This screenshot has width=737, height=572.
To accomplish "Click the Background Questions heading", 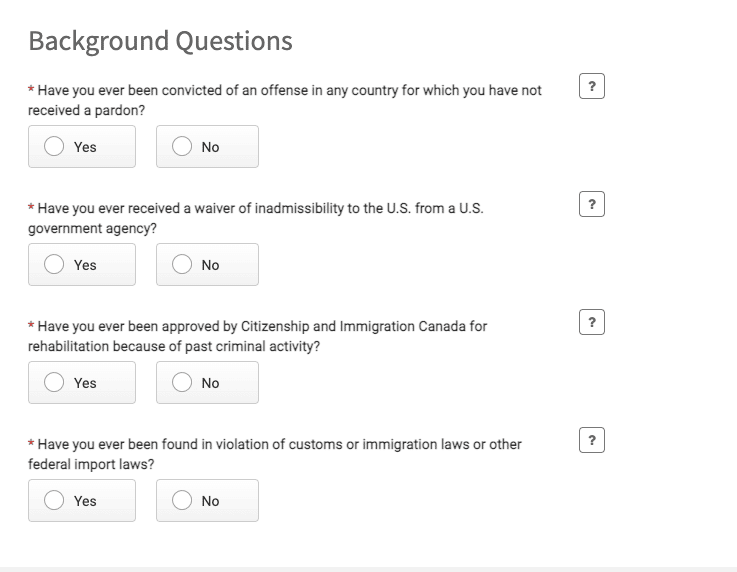I will tap(160, 41).
